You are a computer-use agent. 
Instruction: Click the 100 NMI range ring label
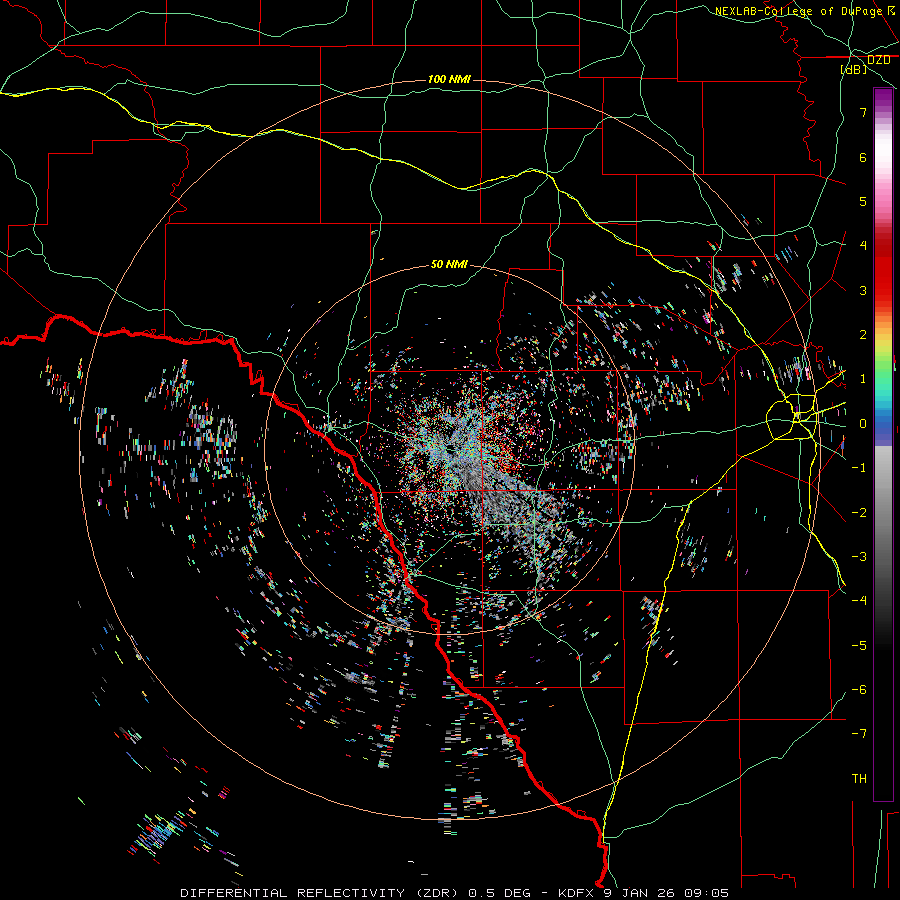click(x=449, y=79)
